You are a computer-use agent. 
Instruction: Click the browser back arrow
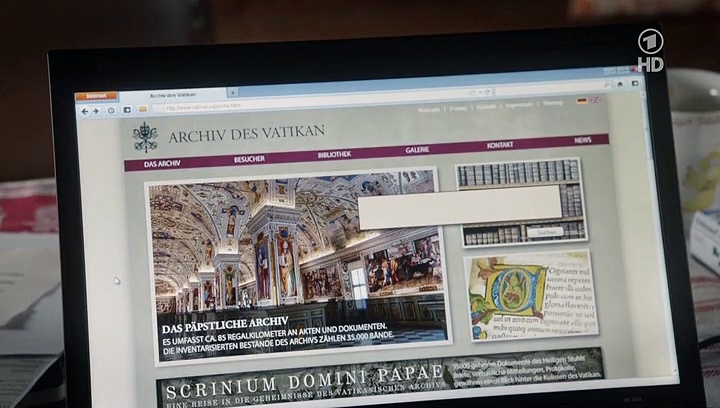(x=85, y=111)
